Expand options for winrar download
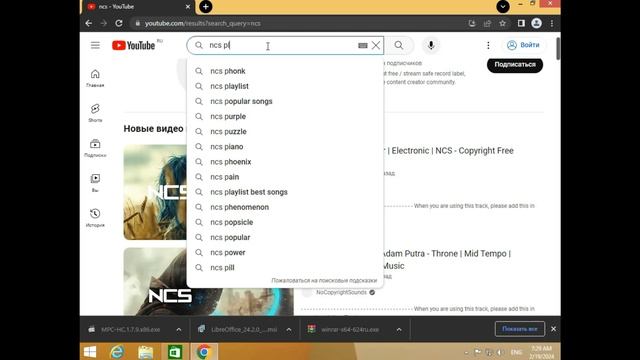 coord(399,329)
